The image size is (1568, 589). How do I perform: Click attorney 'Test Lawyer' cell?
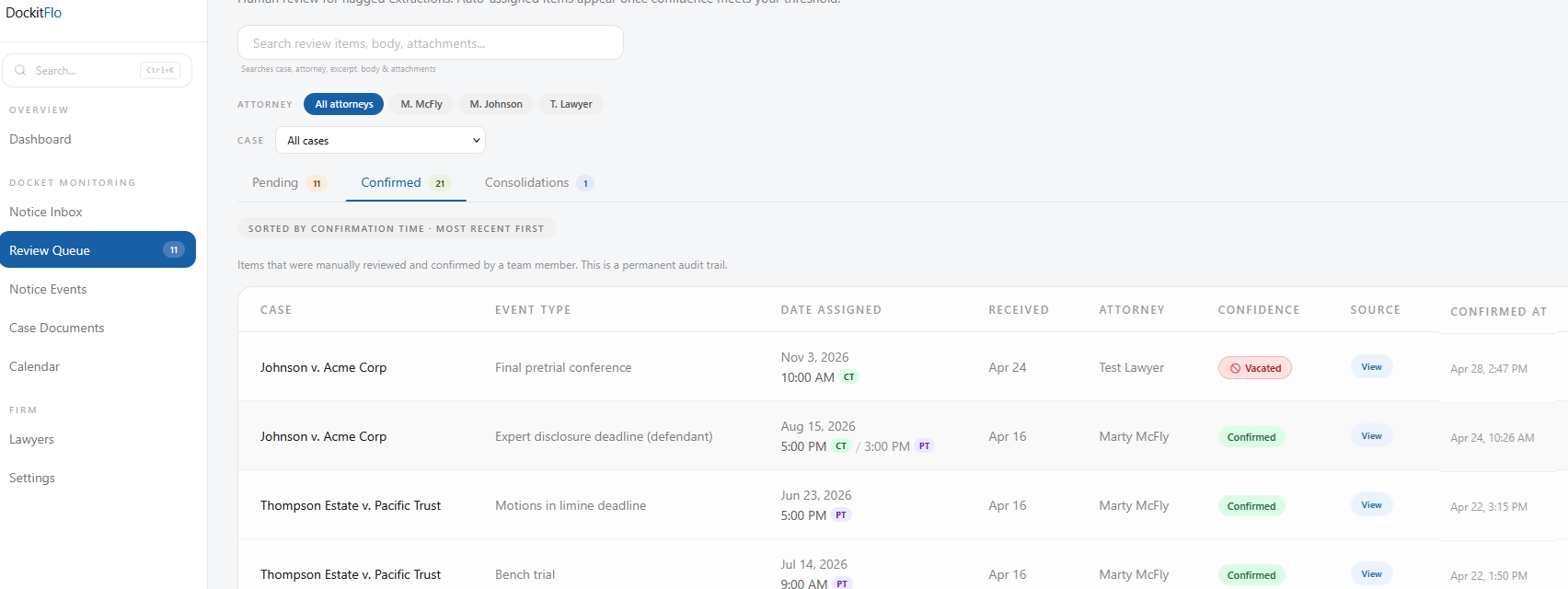pyautogui.click(x=1132, y=367)
